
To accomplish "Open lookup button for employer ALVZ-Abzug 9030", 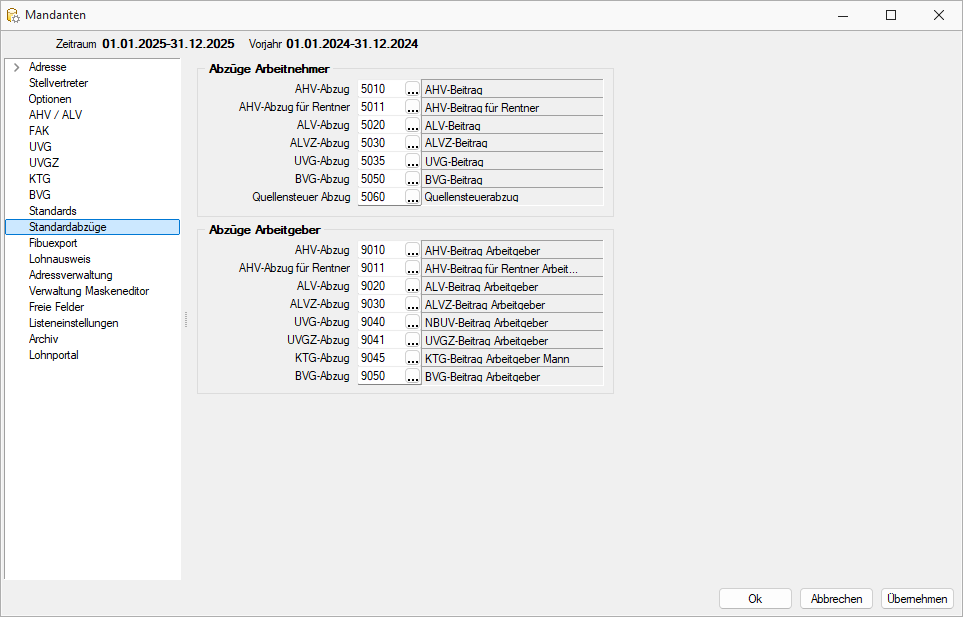I will [413, 304].
